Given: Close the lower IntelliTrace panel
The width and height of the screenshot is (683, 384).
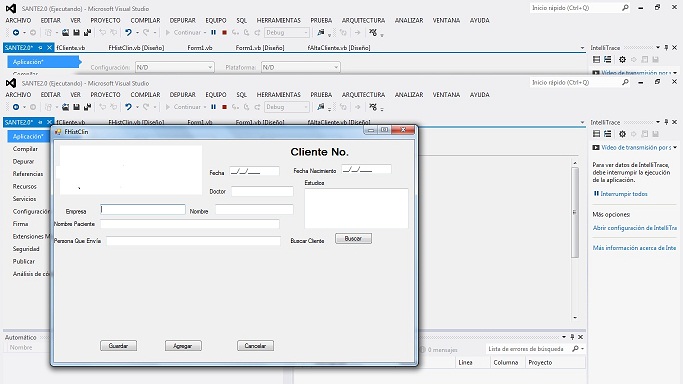Looking at the screenshot, I should point(675,122).
